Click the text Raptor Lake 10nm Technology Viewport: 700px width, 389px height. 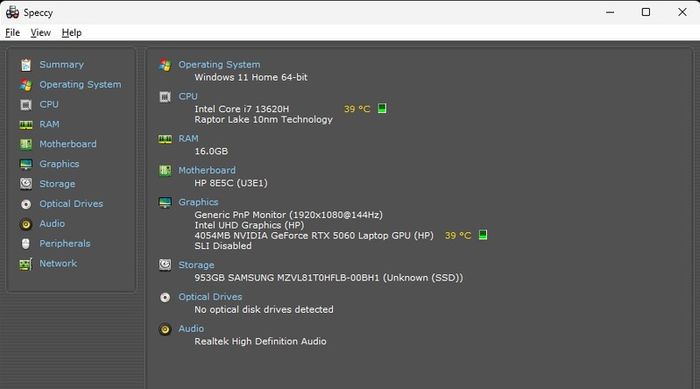click(263, 120)
